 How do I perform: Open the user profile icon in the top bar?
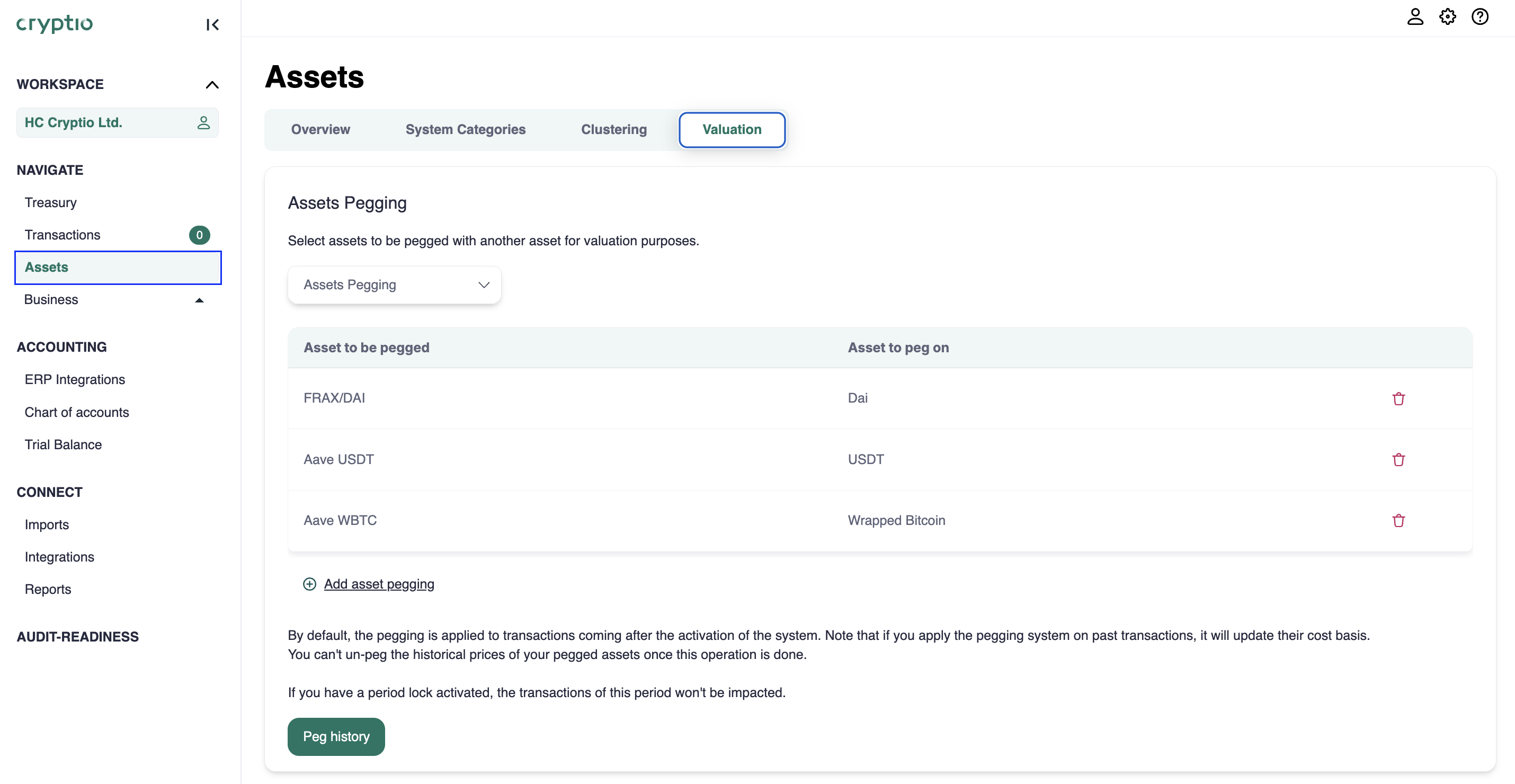(1414, 16)
